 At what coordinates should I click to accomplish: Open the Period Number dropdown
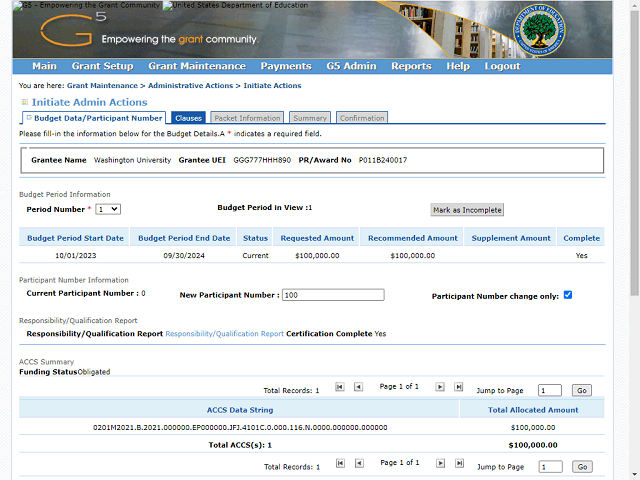pos(108,209)
